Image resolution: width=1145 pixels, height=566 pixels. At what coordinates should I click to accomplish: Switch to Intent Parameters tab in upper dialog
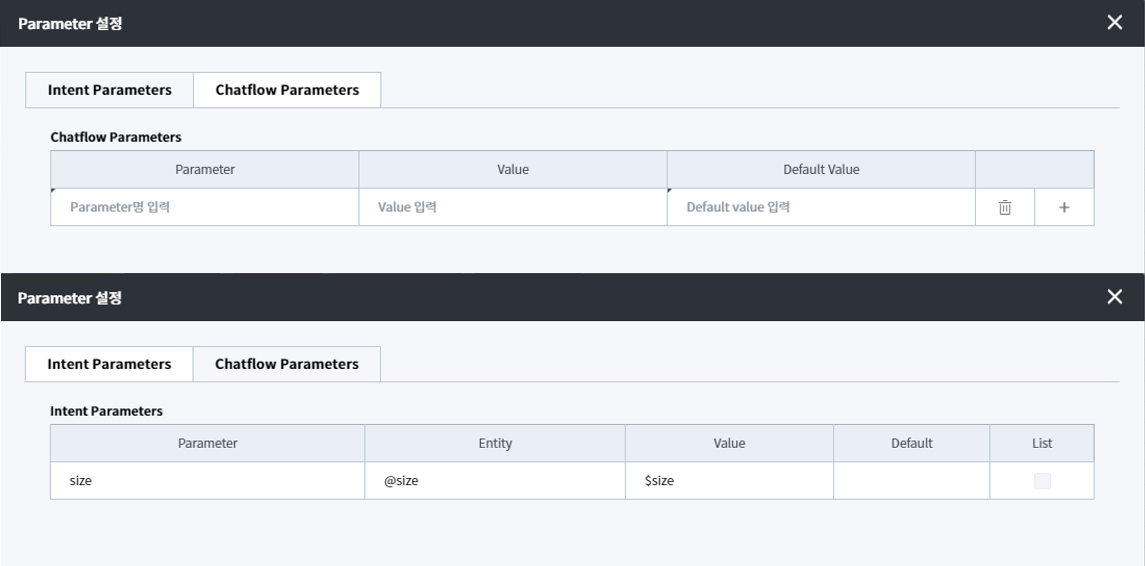[x=109, y=90]
